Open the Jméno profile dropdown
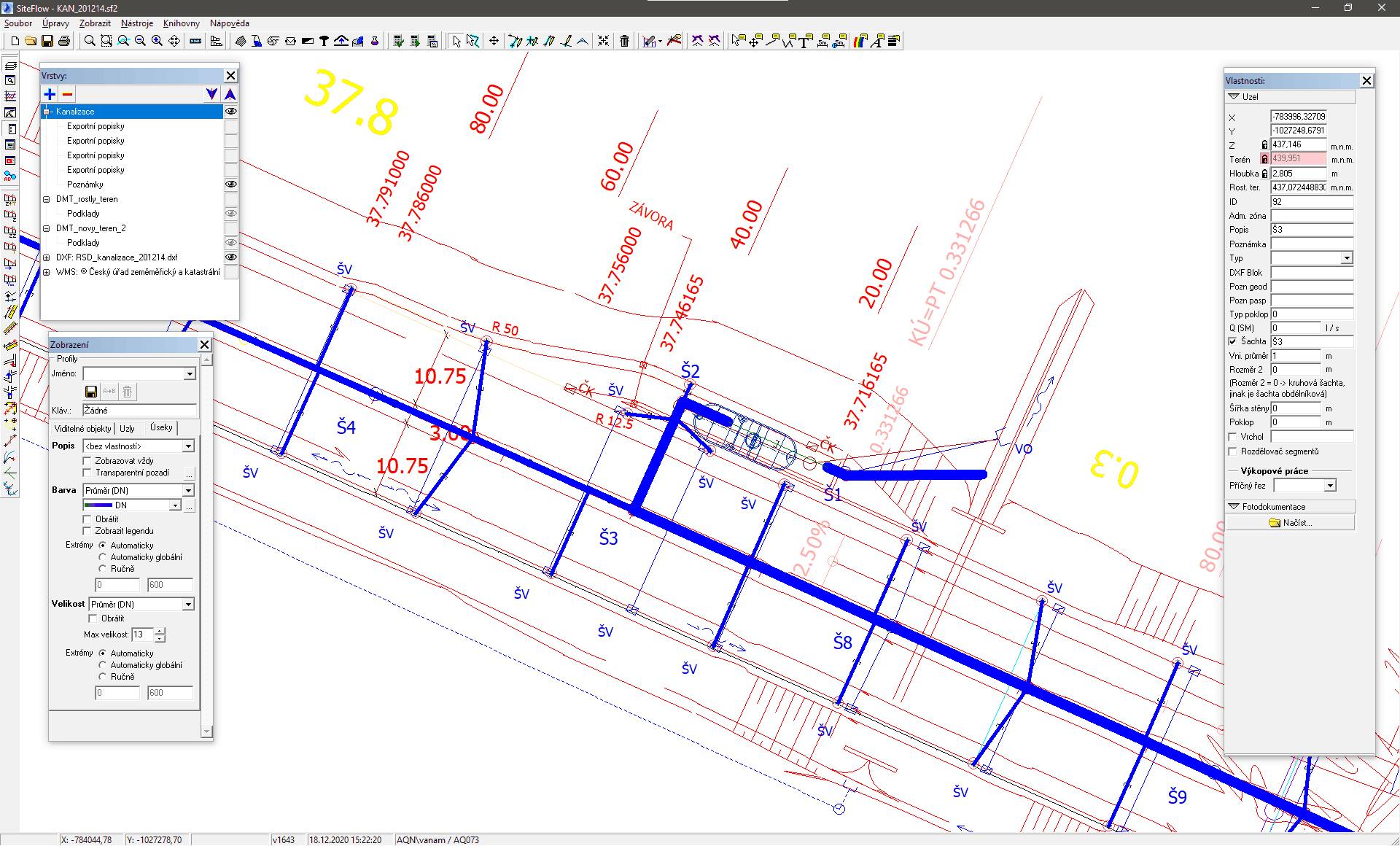 190,373
